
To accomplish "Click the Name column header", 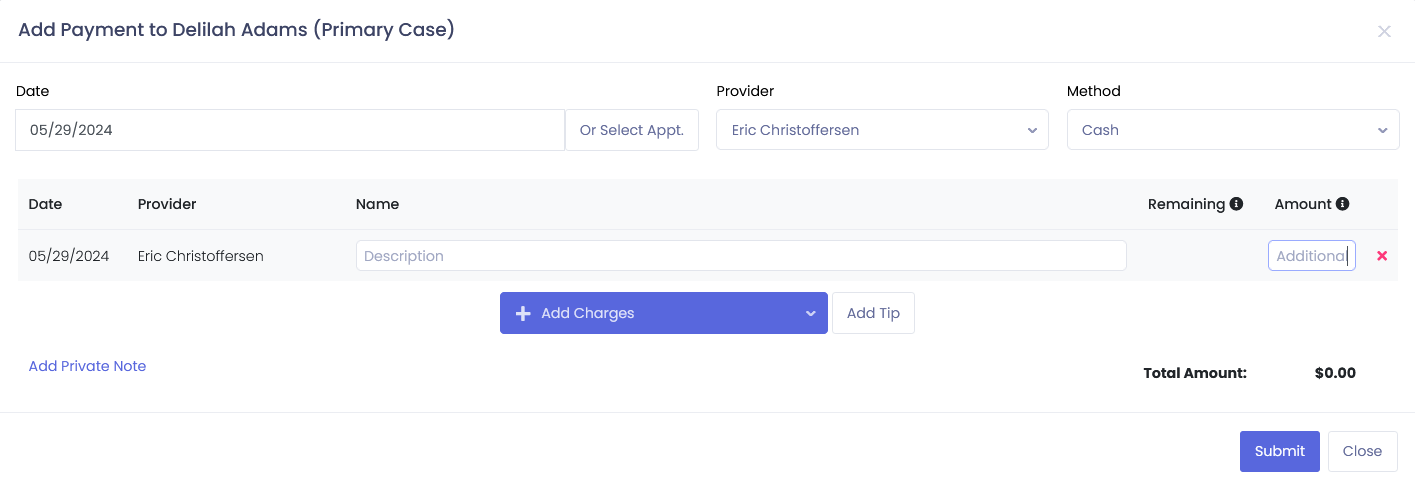I will coord(377,204).
